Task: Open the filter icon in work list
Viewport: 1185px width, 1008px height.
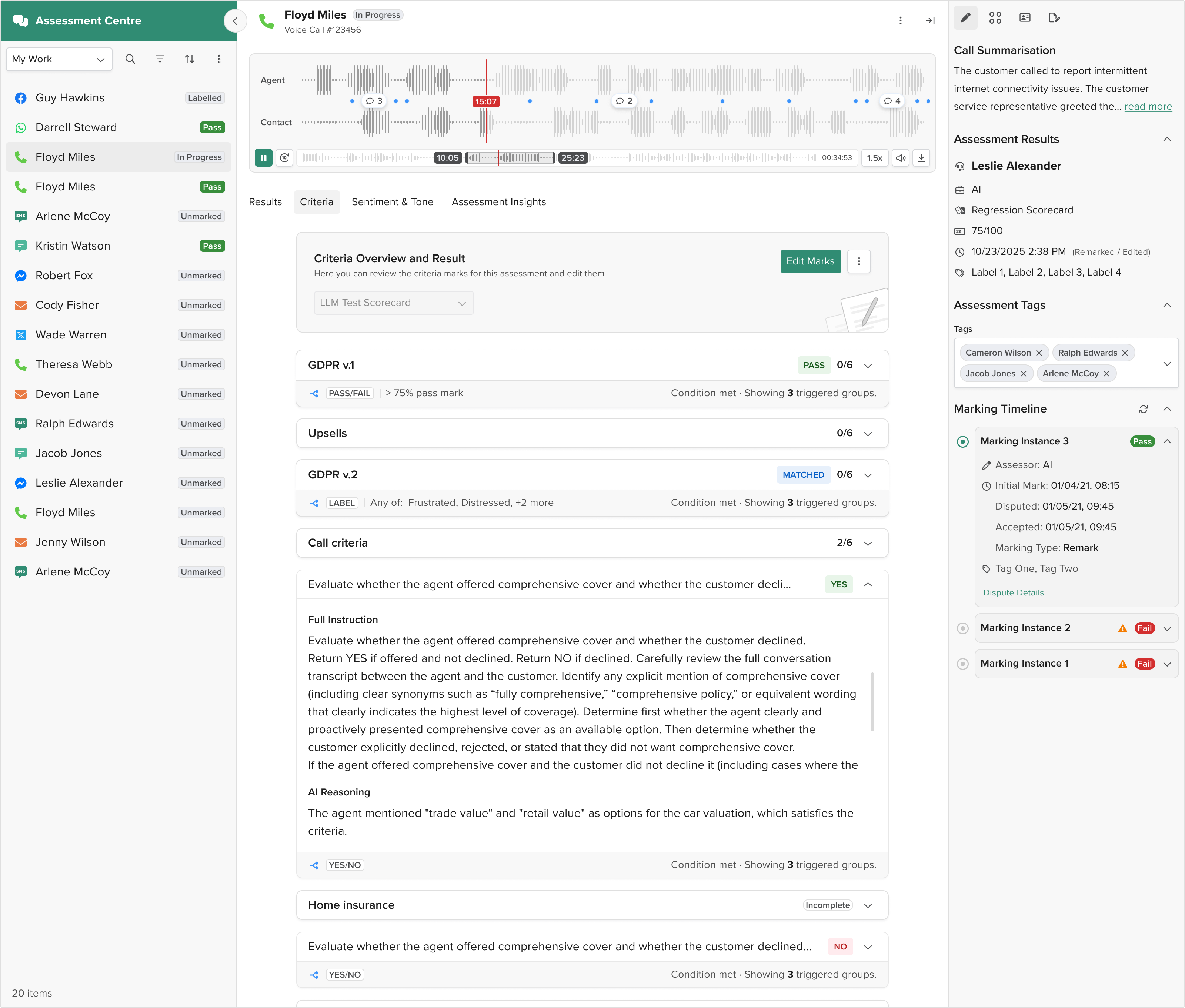Action: tap(160, 59)
